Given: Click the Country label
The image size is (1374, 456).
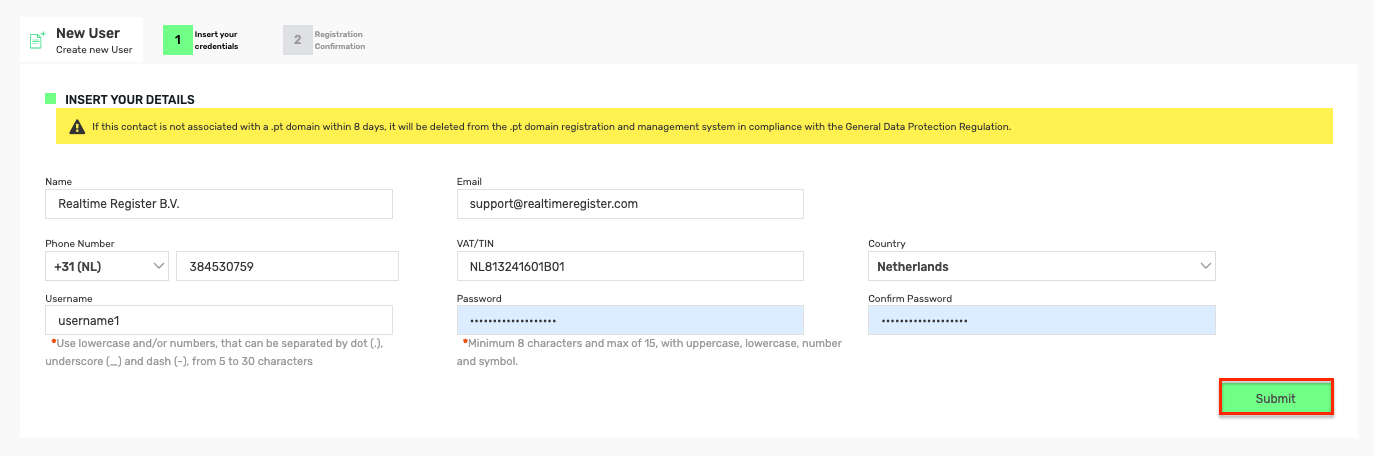Looking at the screenshot, I should pyautogui.click(x=887, y=244).
